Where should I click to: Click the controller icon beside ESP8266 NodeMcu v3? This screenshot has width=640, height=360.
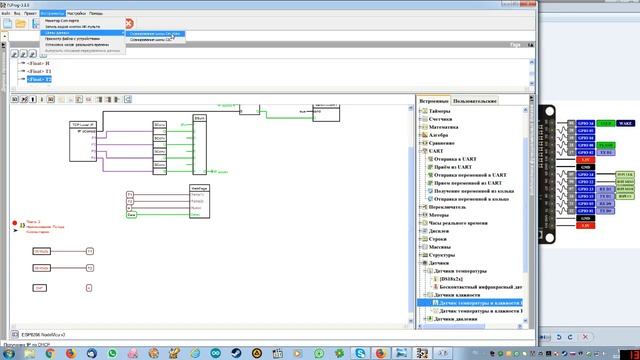pos(15,334)
